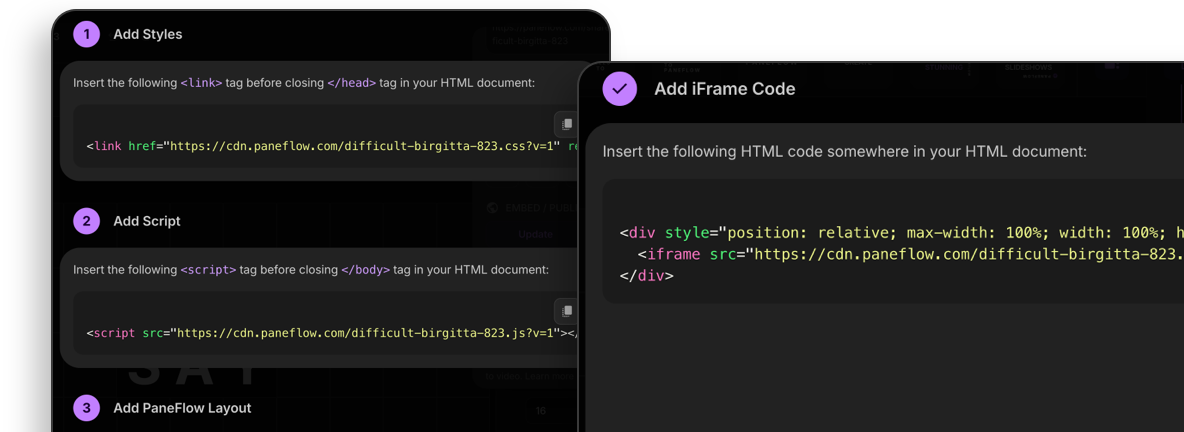Select the step 2 badge beside Add Script
The image size is (1184, 432).
(x=87, y=221)
